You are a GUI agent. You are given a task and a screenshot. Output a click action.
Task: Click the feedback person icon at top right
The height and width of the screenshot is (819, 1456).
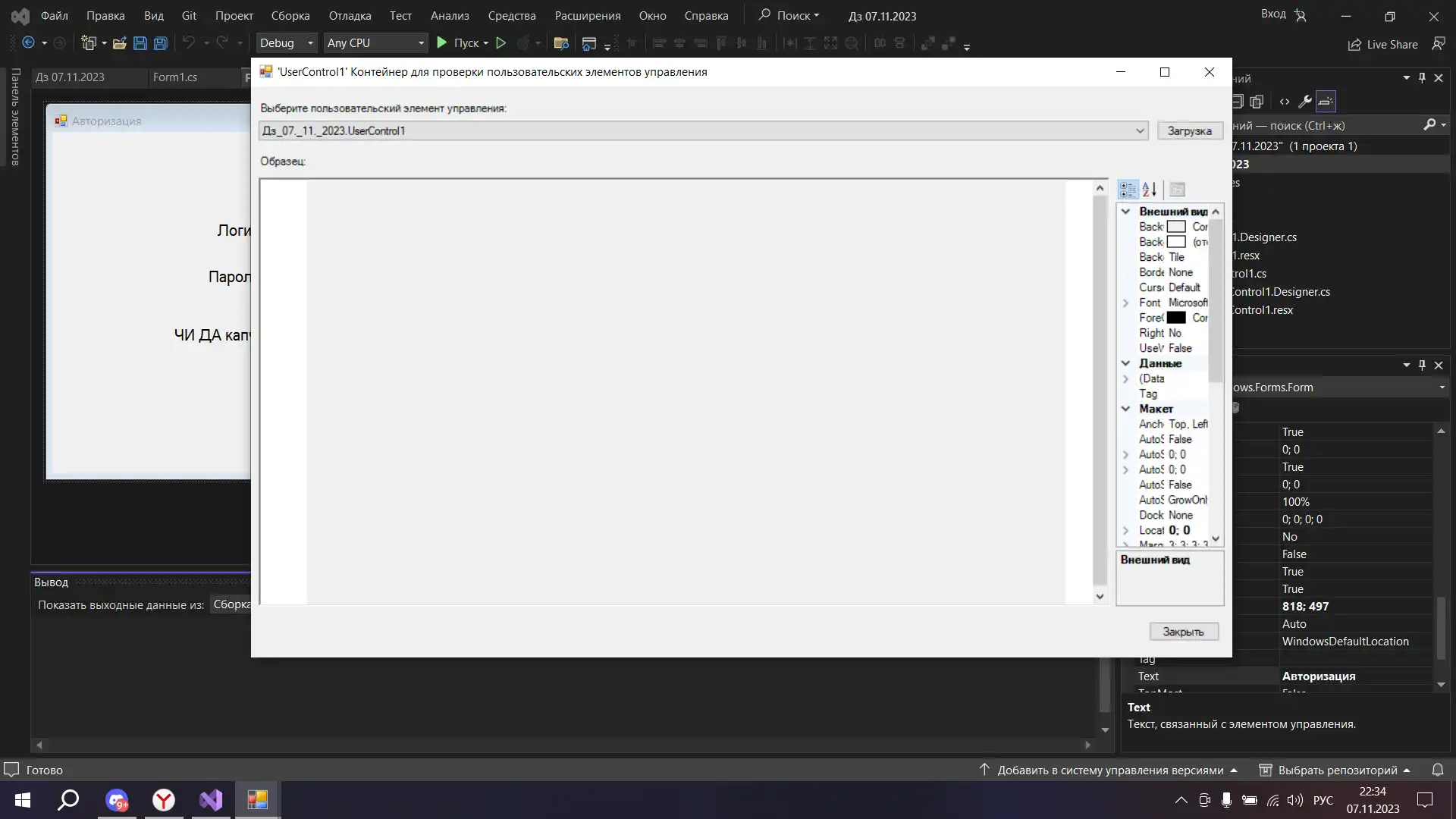coord(1439,44)
